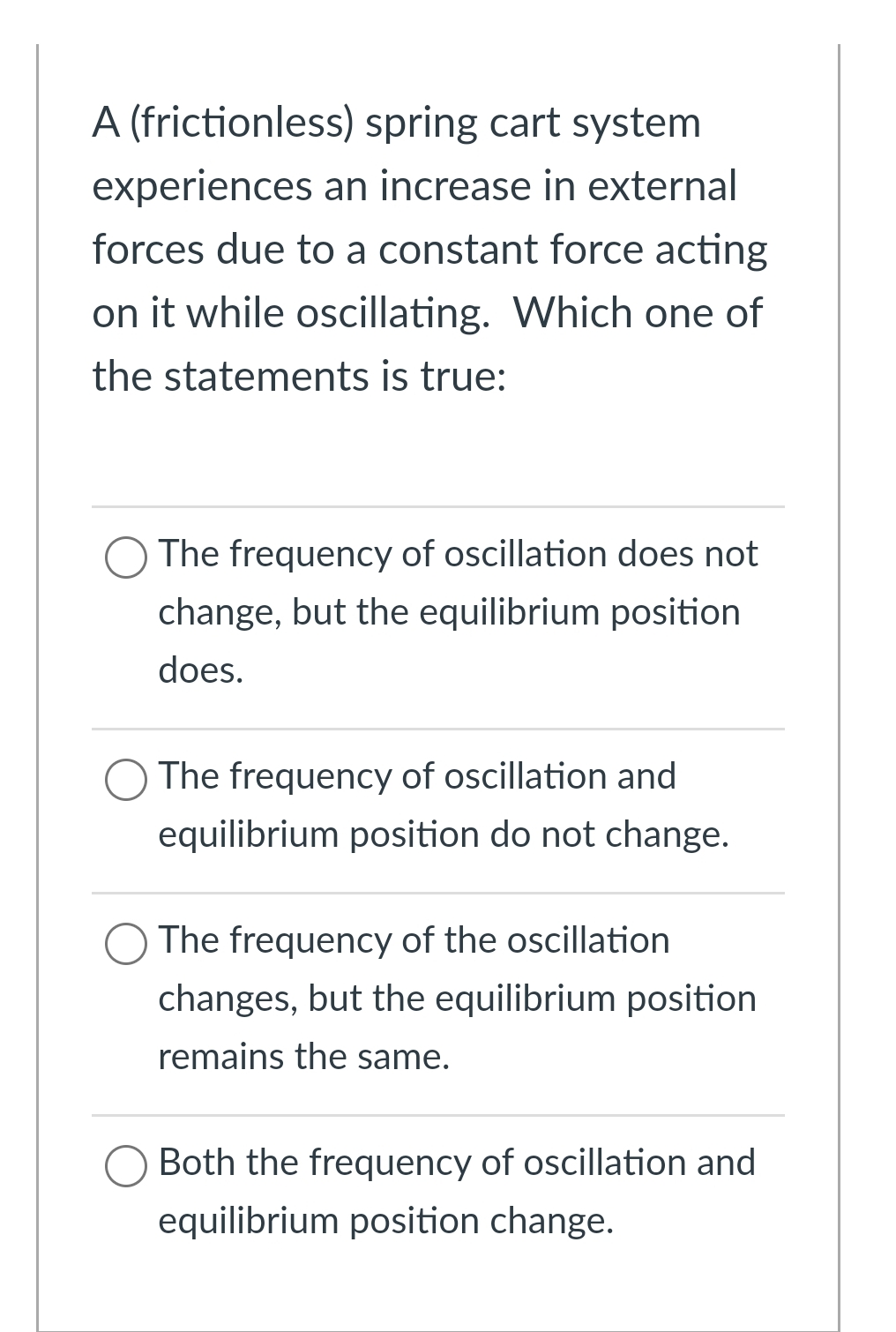896x1332 pixels.
Task: Click question line 'A (frictionless) spring cart system'
Action: 397,123
